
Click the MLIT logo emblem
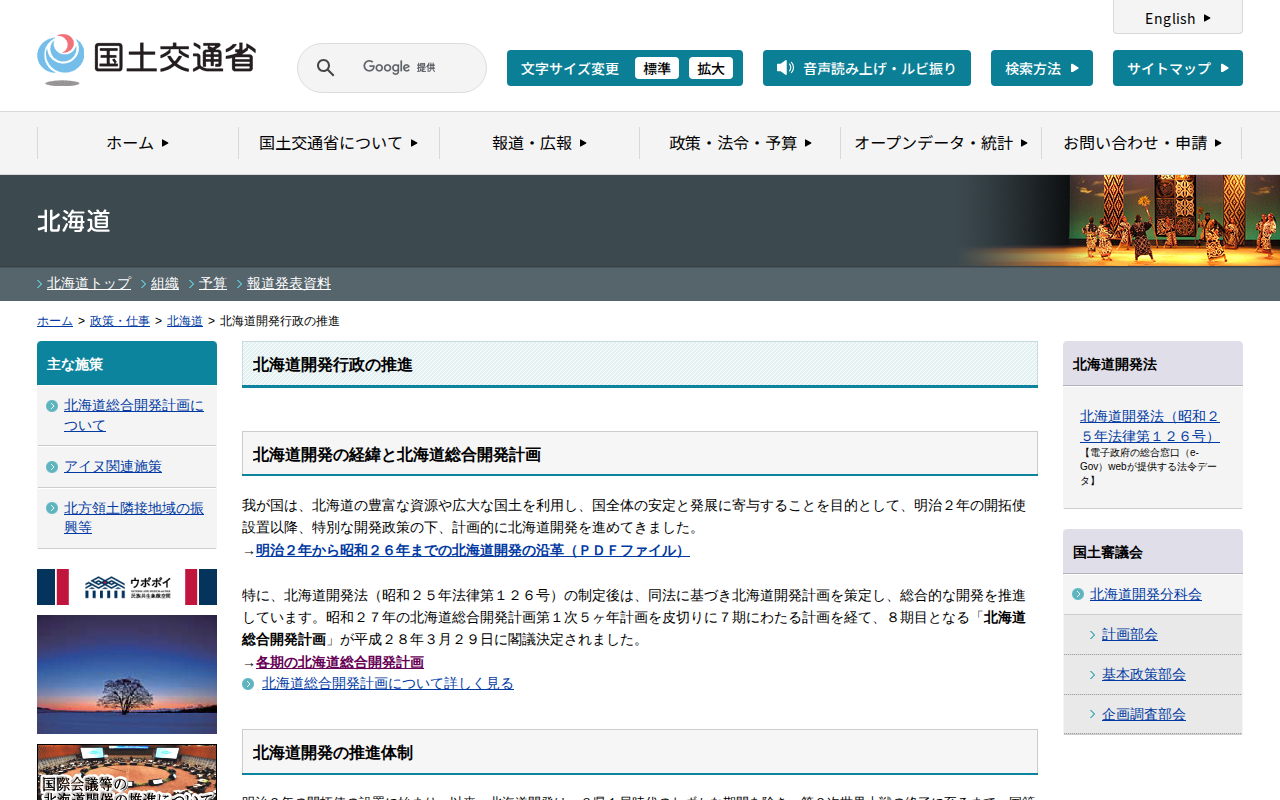click(61, 58)
